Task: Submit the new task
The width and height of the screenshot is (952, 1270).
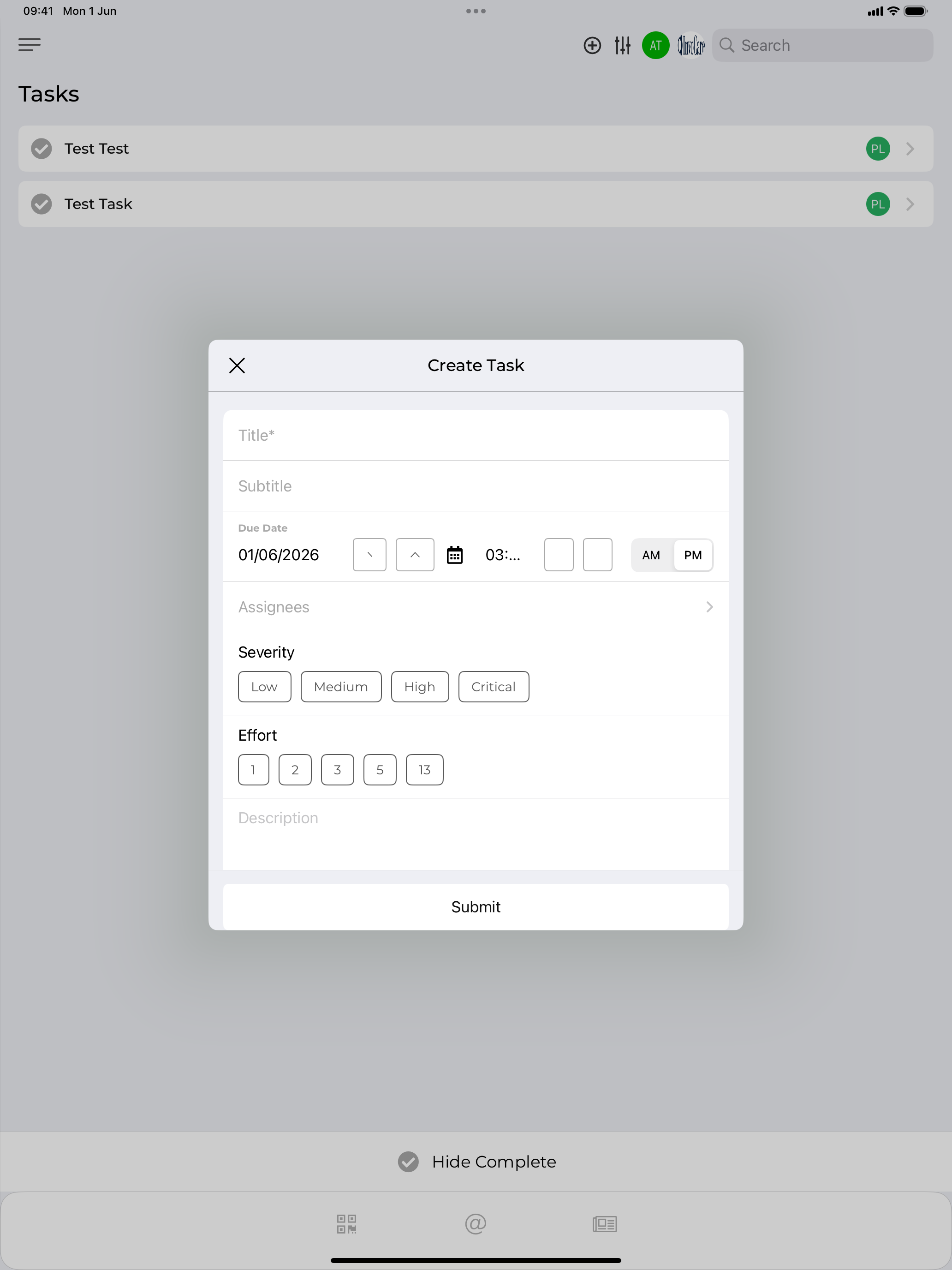Action: tap(476, 906)
